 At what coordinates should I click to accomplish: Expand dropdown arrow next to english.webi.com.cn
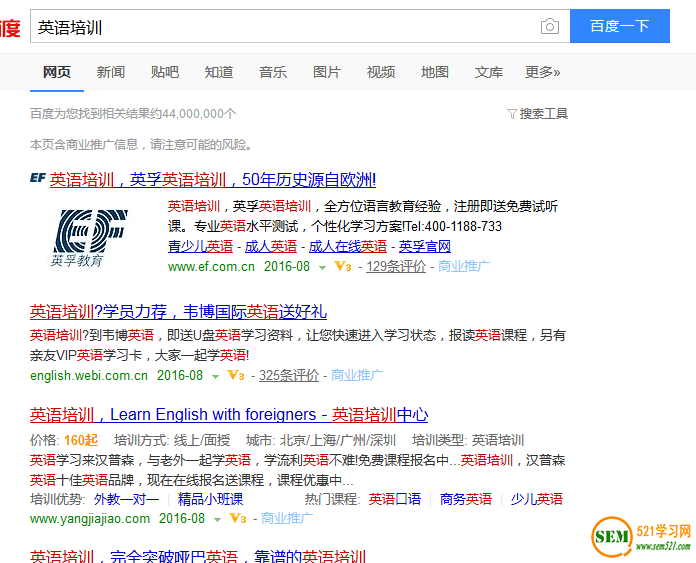tap(216, 377)
